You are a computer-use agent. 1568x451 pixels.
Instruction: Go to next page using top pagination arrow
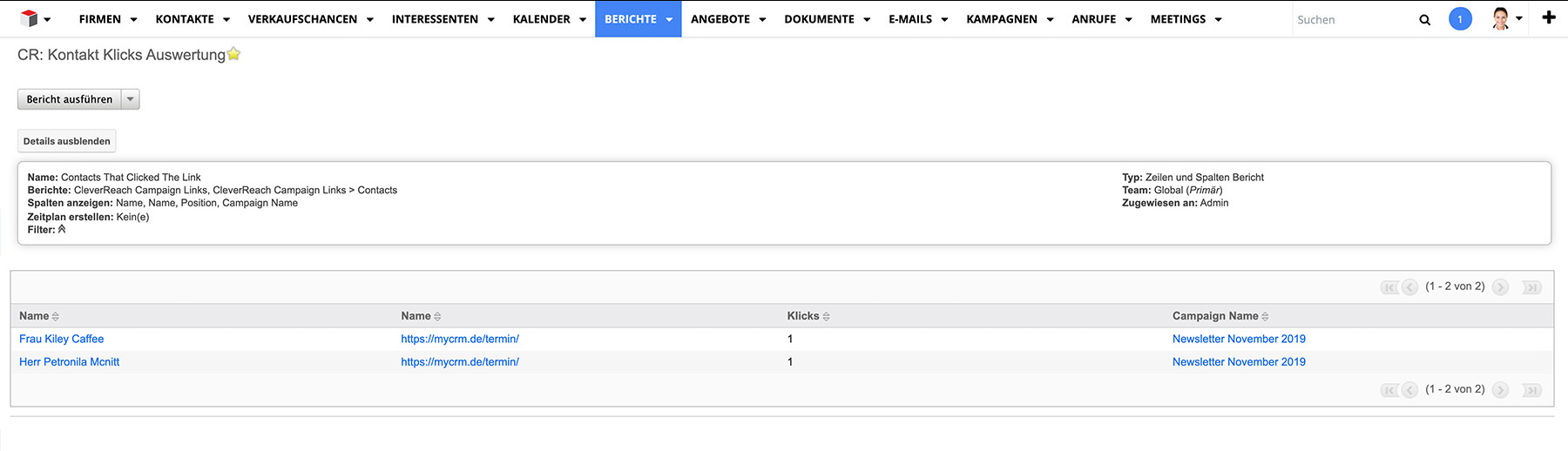tap(1500, 287)
